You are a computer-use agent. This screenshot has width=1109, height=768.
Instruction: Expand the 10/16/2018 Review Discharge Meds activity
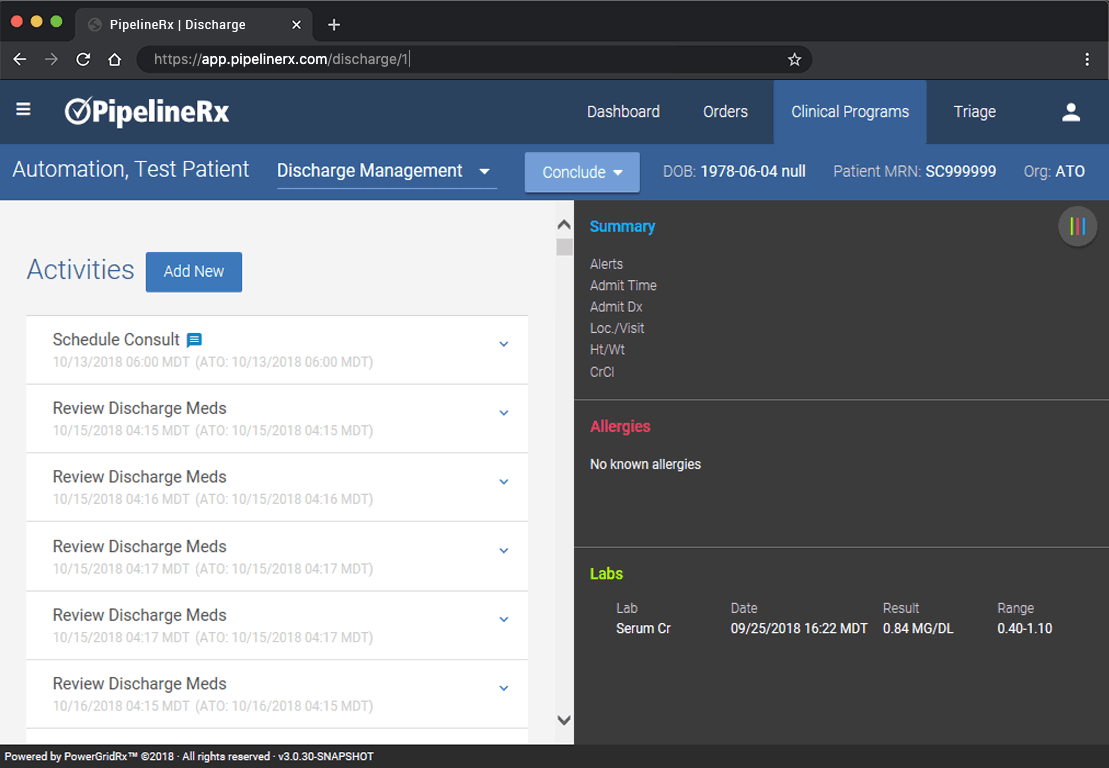[503, 688]
